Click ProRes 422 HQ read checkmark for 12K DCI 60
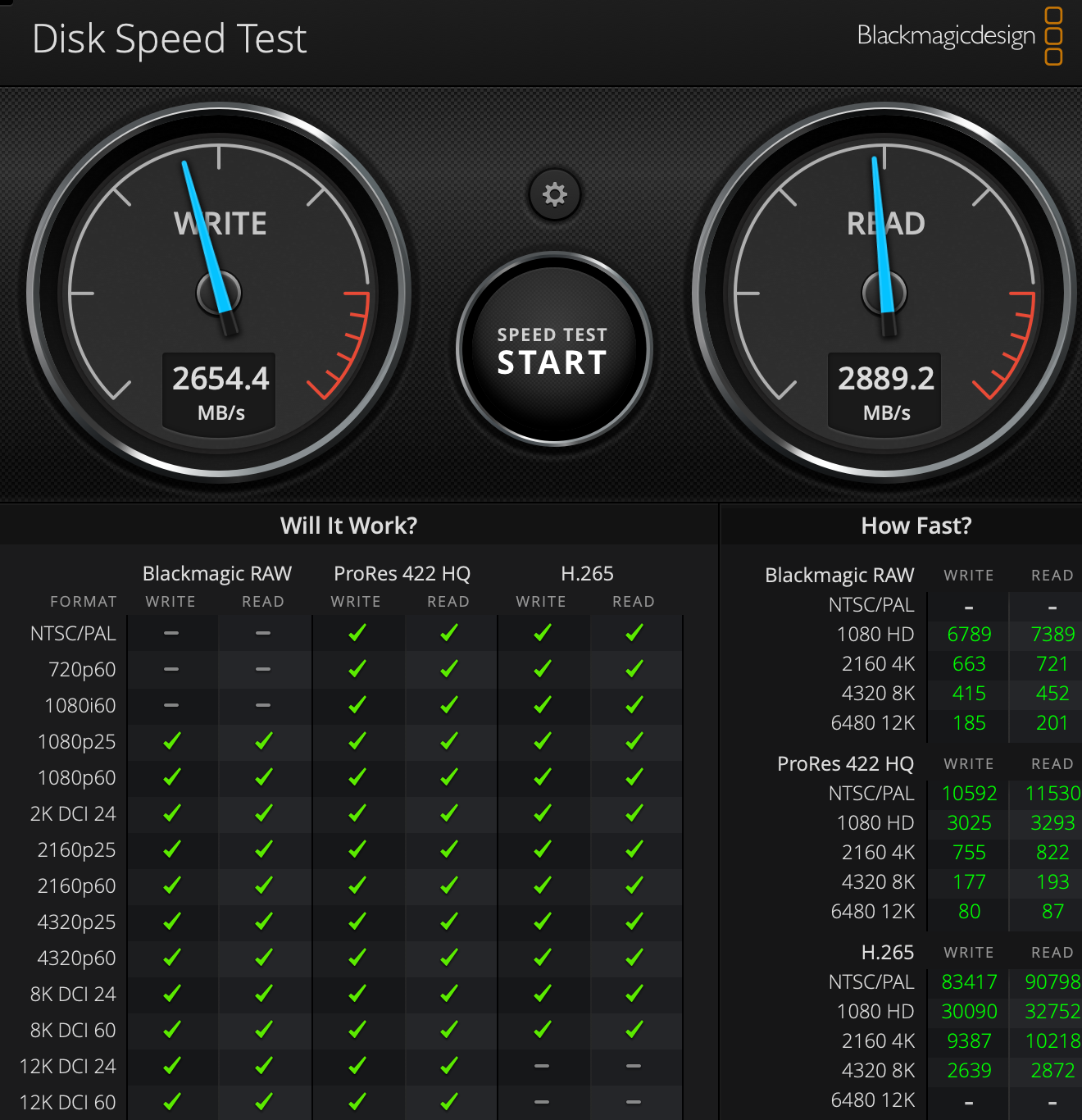The height and width of the screenshot is (1120, 1082). click(x=448, y=1102)
